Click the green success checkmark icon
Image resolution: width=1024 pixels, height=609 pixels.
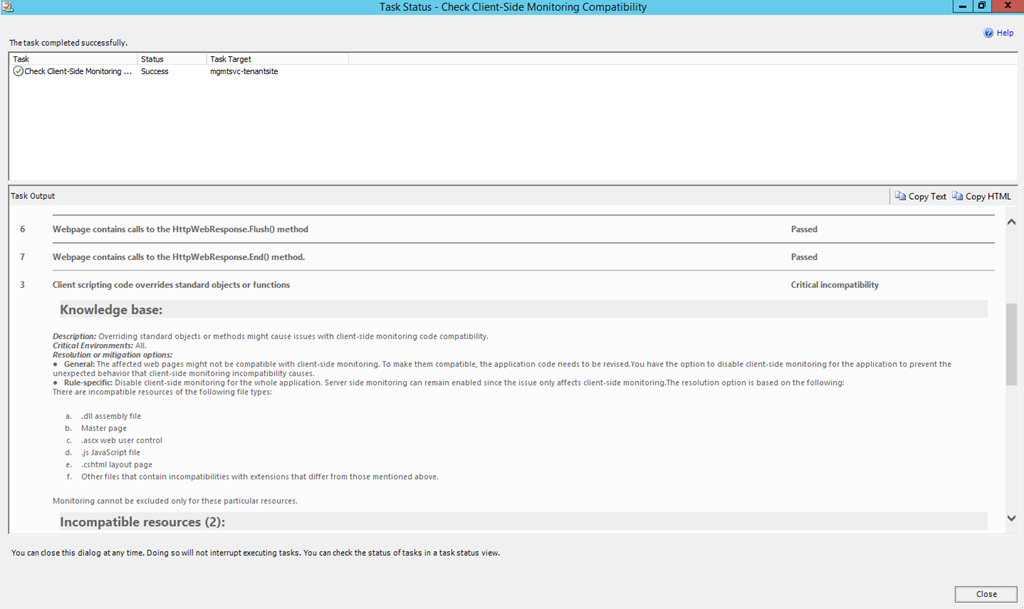click(18, 72)
